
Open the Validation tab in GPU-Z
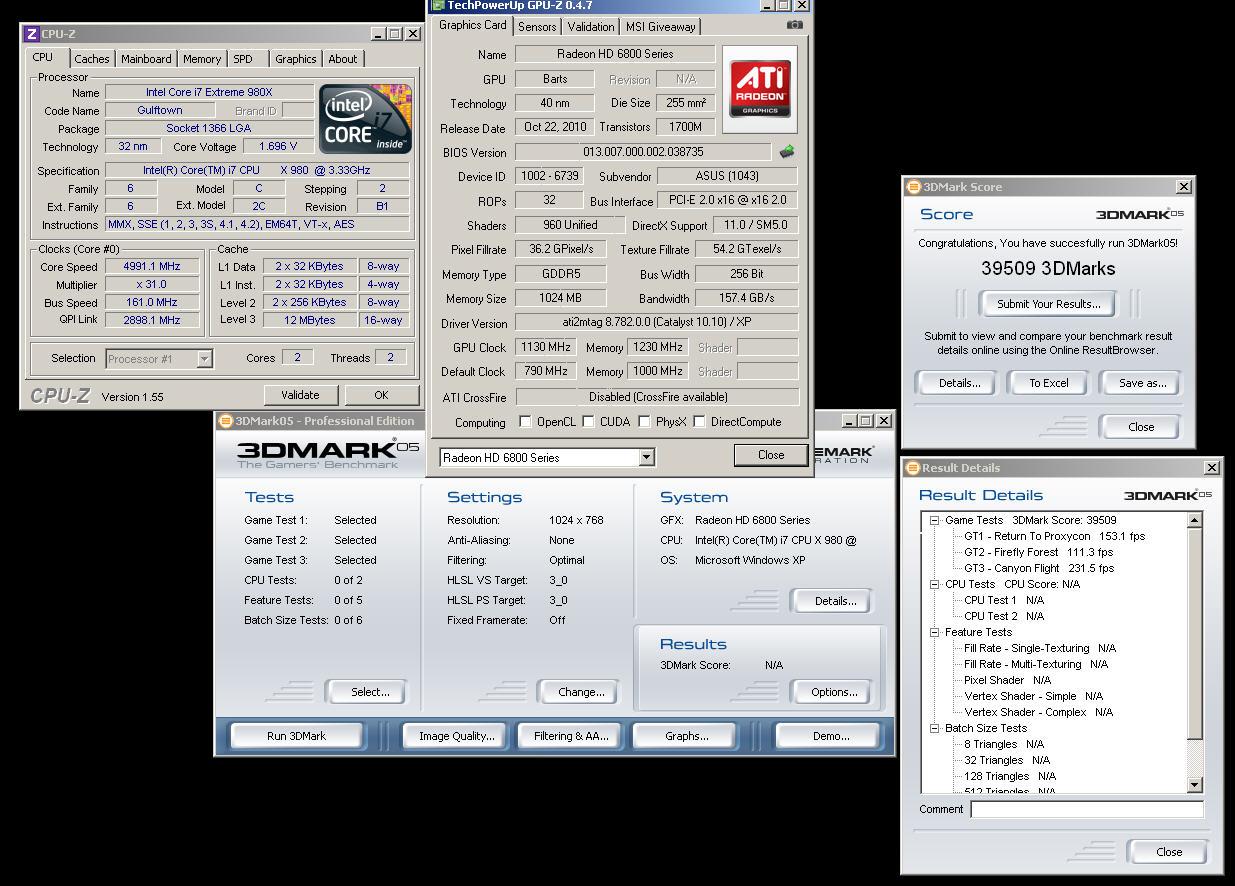pos(591,27)
